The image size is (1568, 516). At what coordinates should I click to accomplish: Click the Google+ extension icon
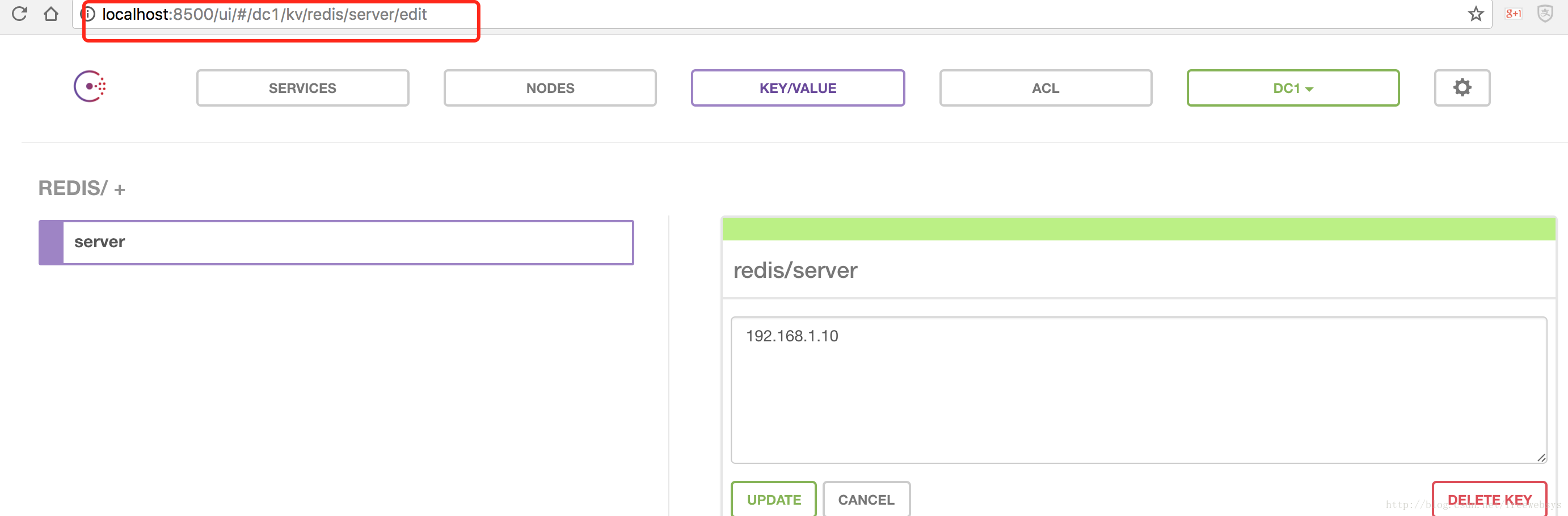[x=1512, y=14]
